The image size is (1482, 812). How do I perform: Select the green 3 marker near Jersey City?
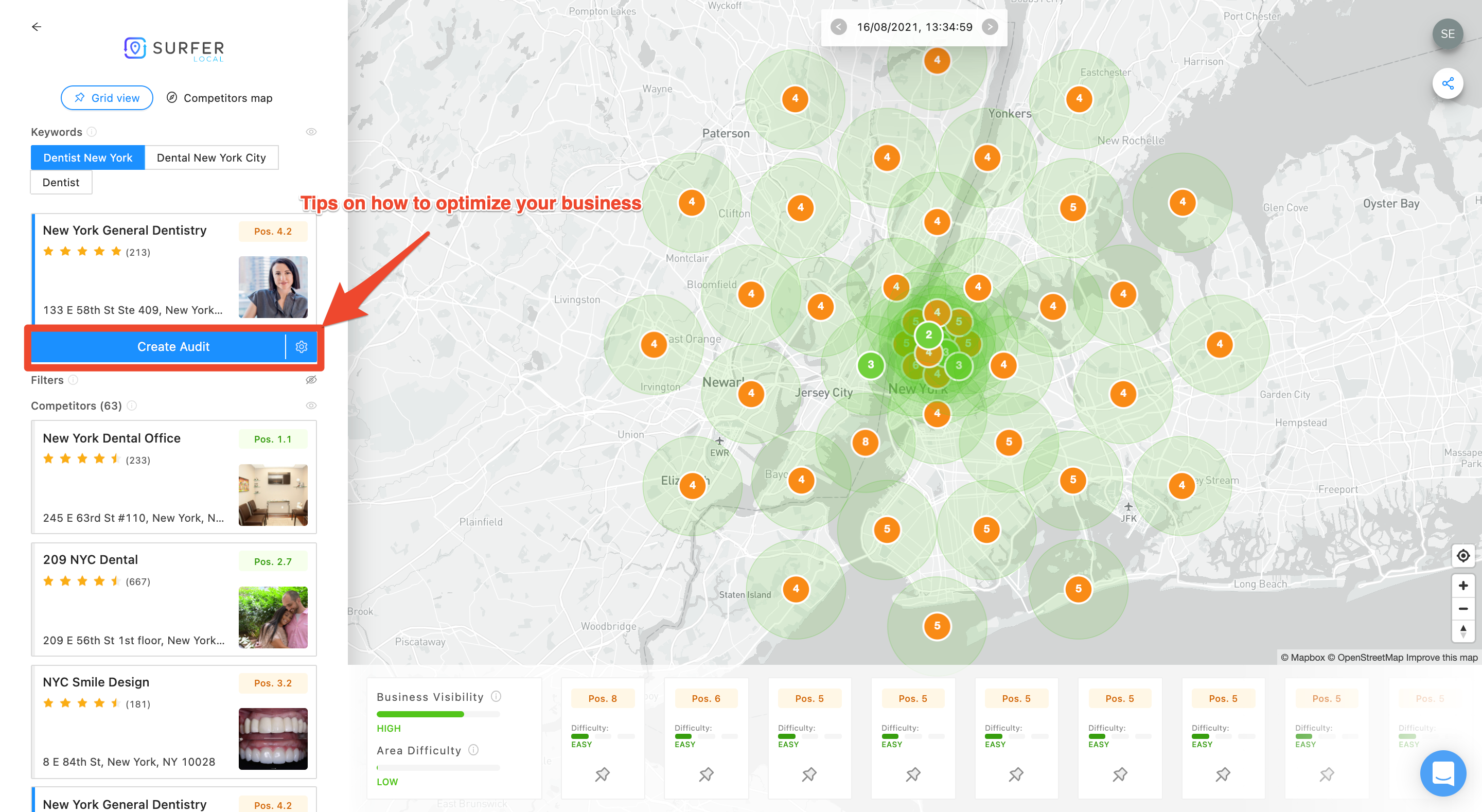[871, 365]
